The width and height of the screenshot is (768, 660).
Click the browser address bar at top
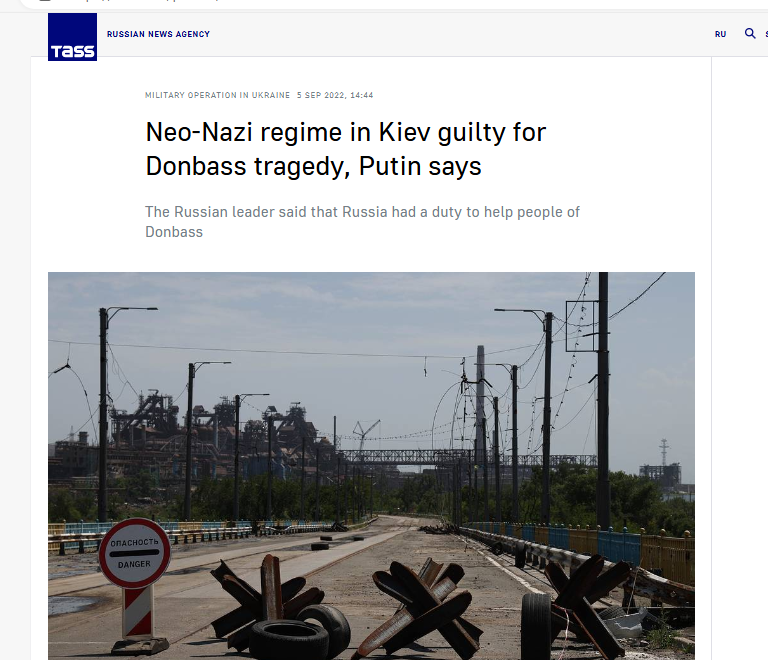[343, 3]
